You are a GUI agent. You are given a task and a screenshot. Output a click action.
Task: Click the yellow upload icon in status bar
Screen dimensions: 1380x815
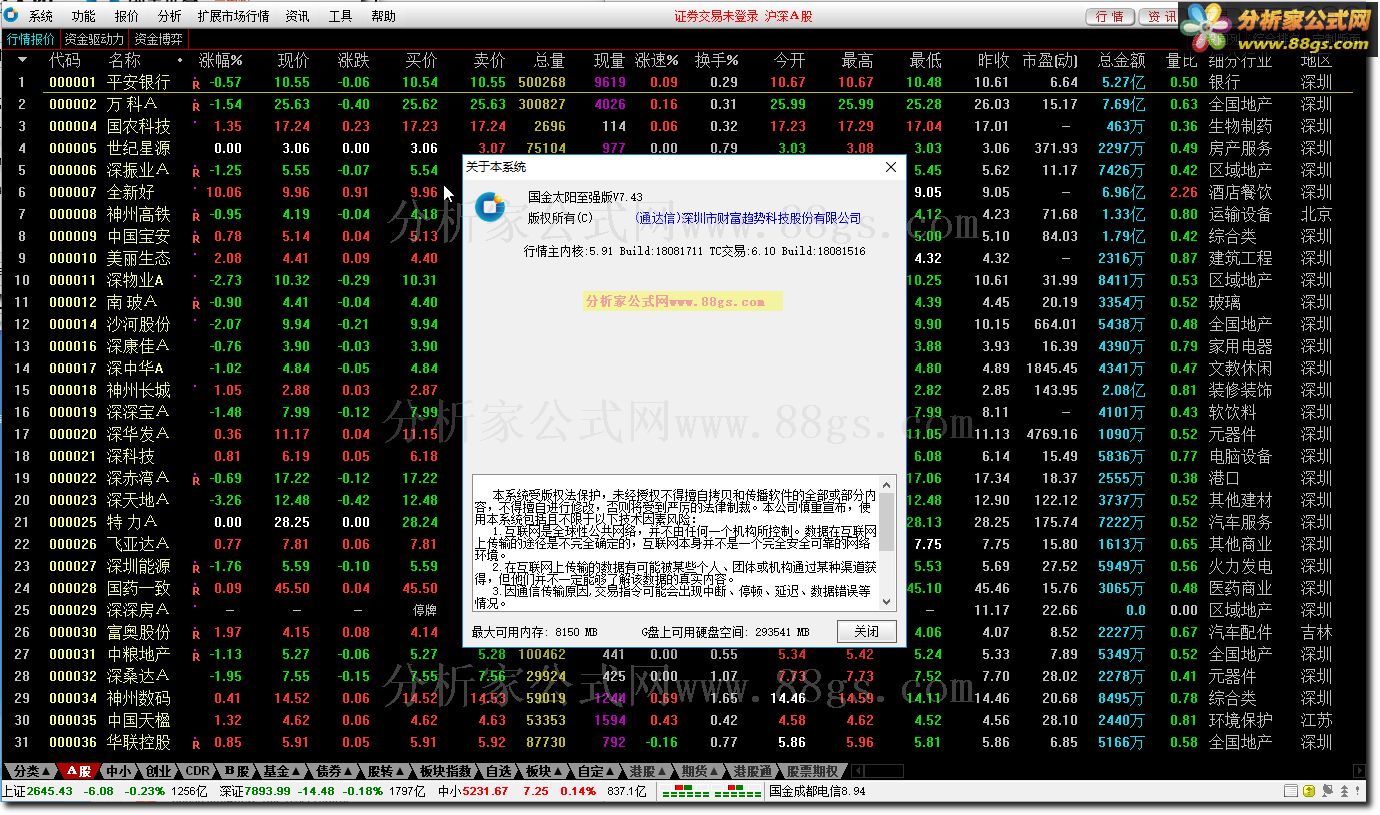click(1309, 791)
